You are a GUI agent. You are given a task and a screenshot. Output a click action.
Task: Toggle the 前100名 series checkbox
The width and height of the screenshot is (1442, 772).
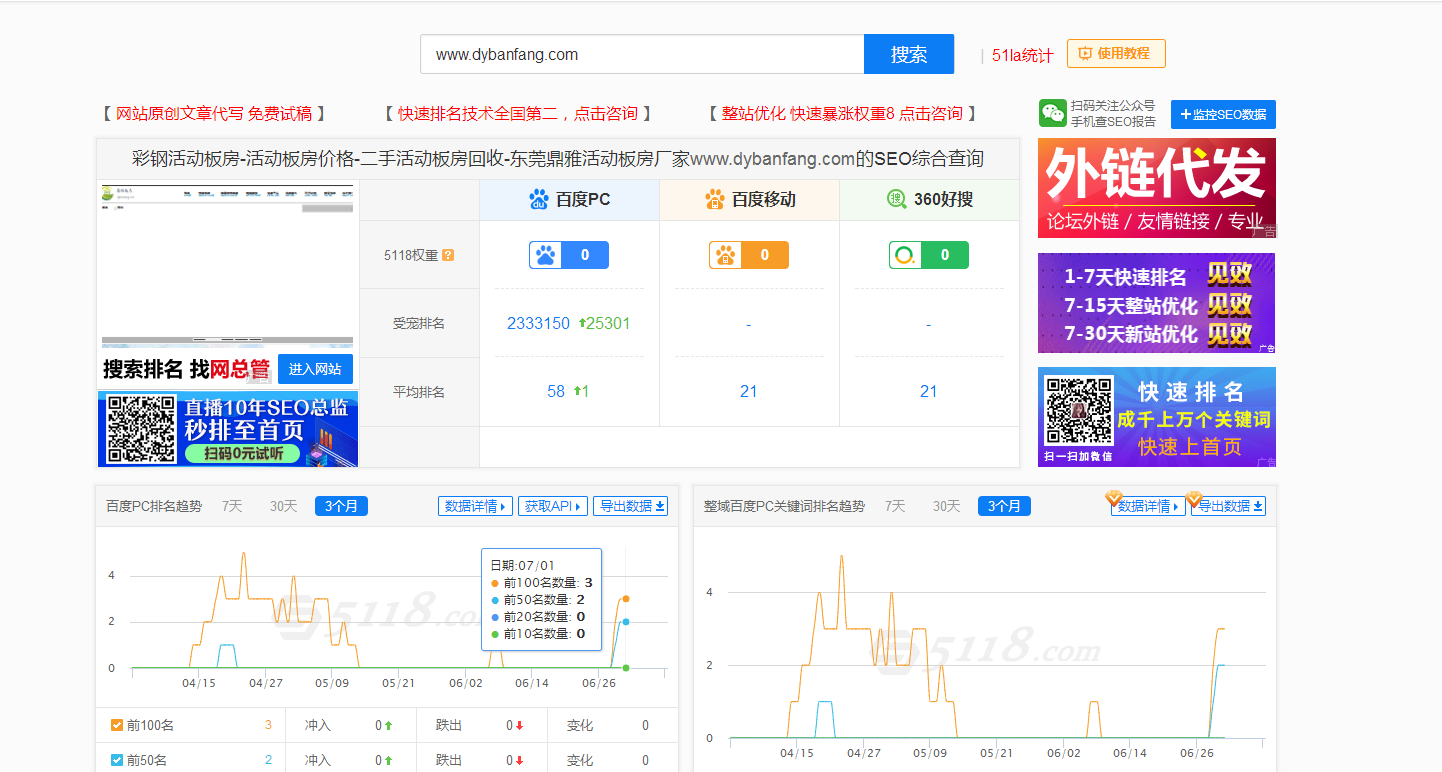tap(116, 725)
